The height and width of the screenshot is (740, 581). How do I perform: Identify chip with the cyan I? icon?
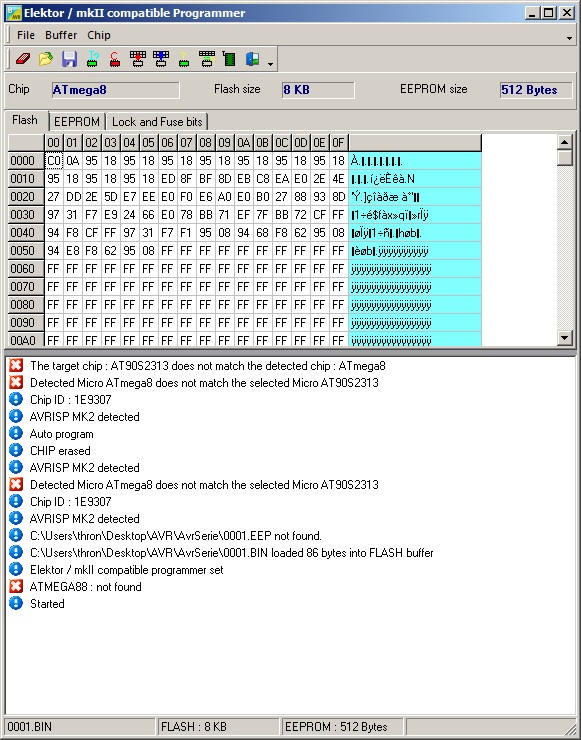pos(92,59)
